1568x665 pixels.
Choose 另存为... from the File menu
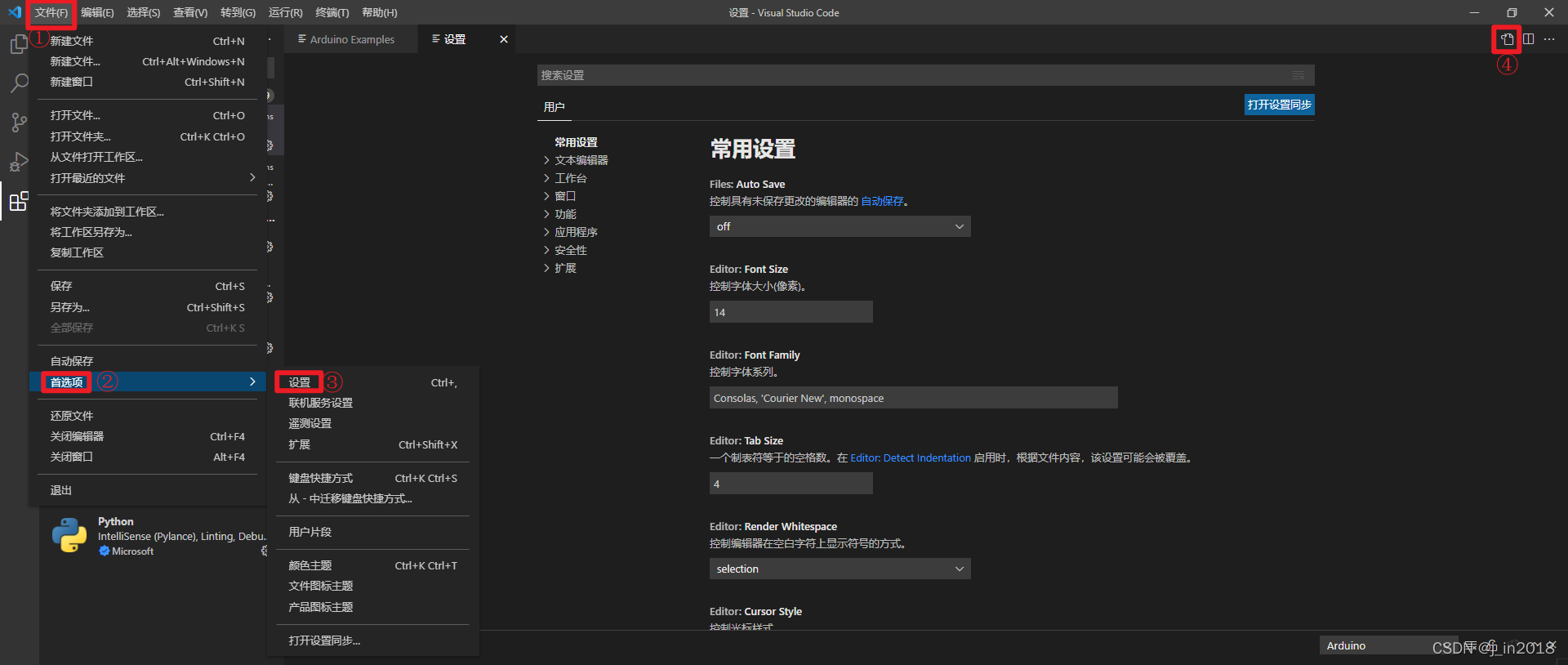click(x=147, y=307)
